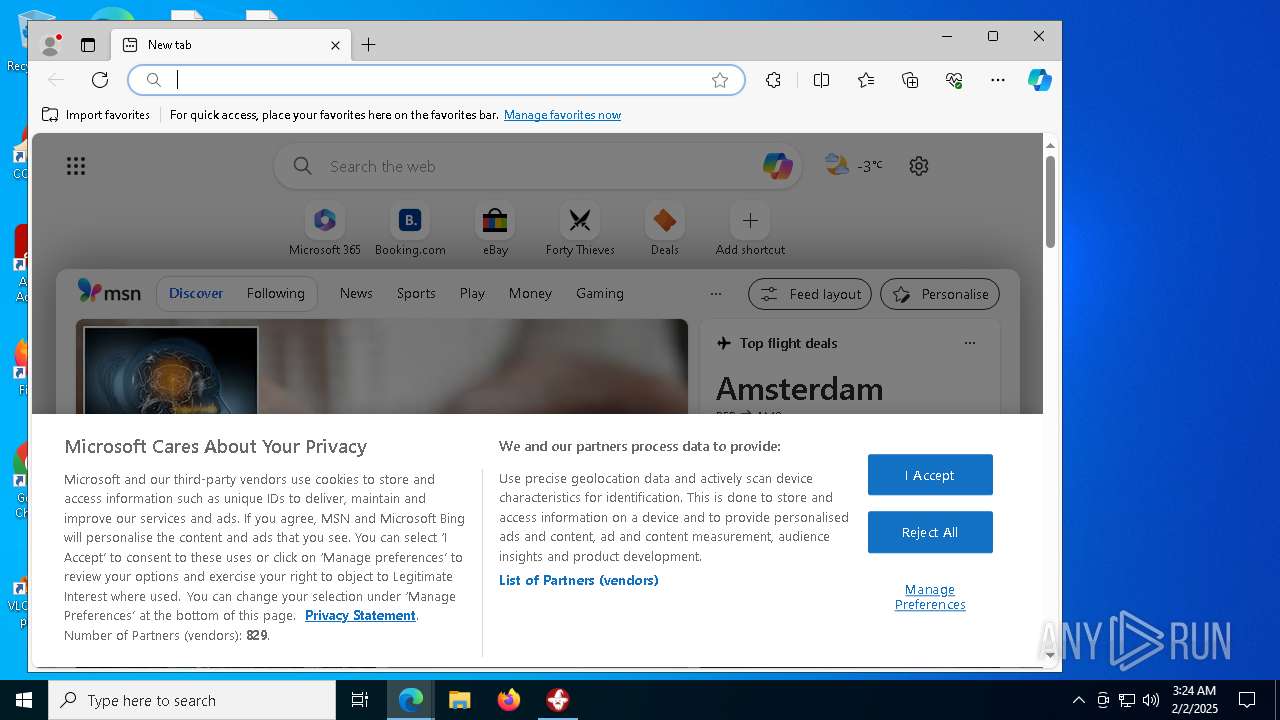The image size is (1280, 720).
Task: Open Copilot sidebar icon
Action: click(x=1040, y=80)
